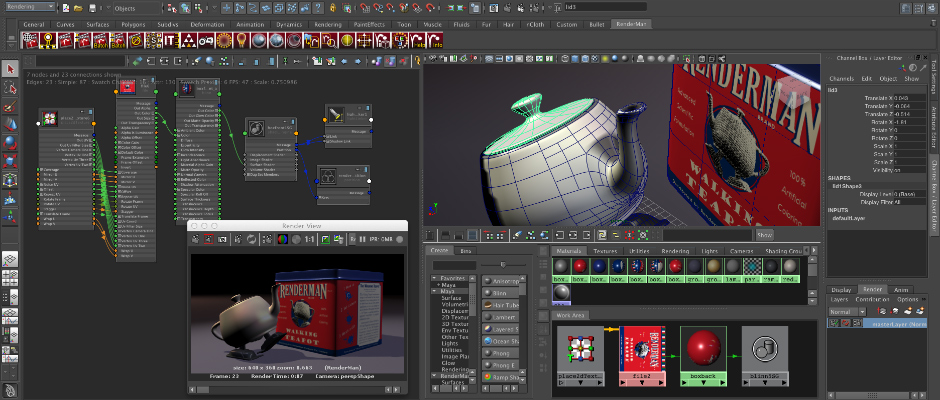The width and height of the screenshot is (940, 400).
Task: Click the 1:1 real size icon in Render View
Action: tap(310, 240)
